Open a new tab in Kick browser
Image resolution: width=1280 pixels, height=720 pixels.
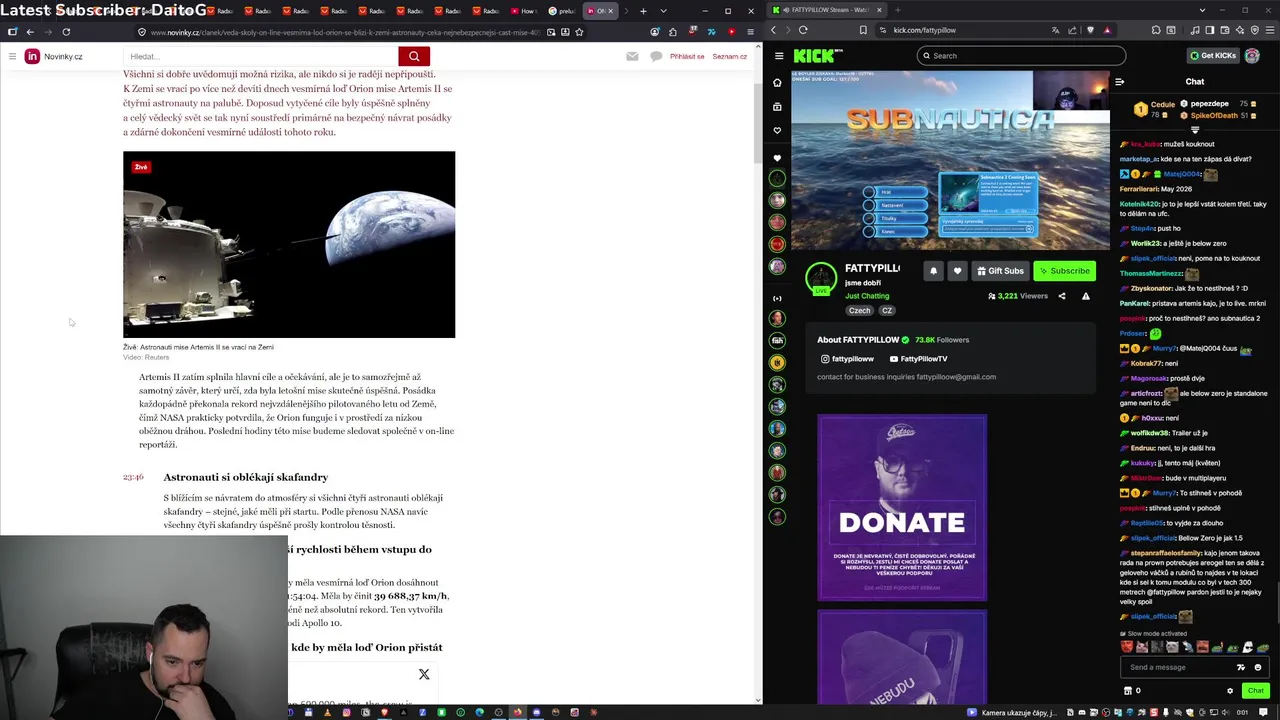[896, 10]
